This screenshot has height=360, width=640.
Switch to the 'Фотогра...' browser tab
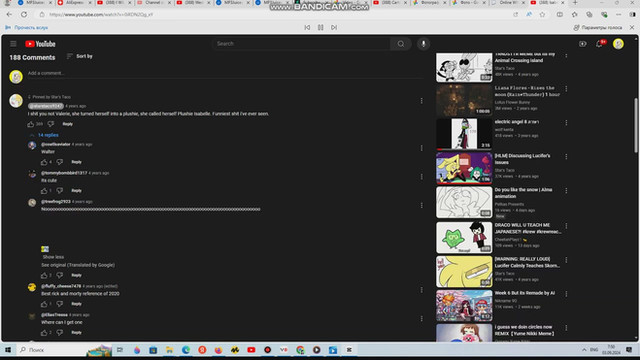[429, 3]
